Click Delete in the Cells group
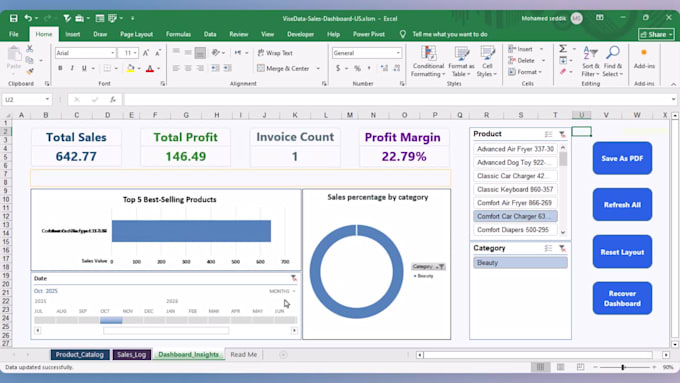680x383 pixels. (x=521, y=60)
